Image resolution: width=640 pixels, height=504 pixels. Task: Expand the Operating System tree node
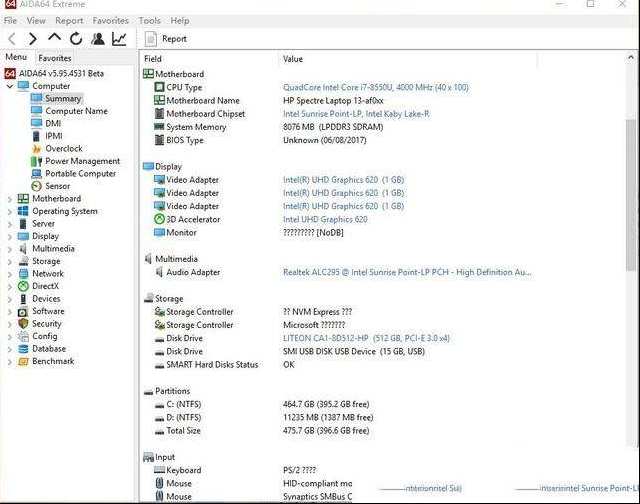click(10, 211)
